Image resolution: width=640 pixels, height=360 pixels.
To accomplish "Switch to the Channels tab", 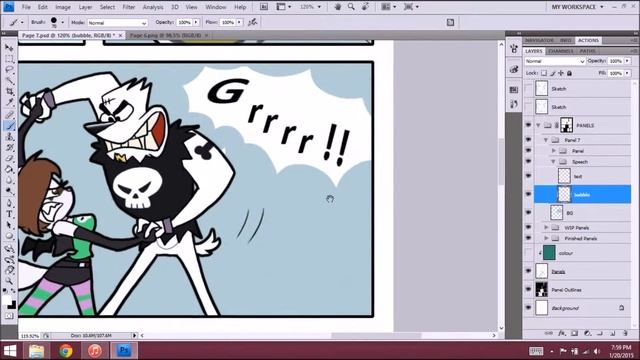I will (561, 51).
